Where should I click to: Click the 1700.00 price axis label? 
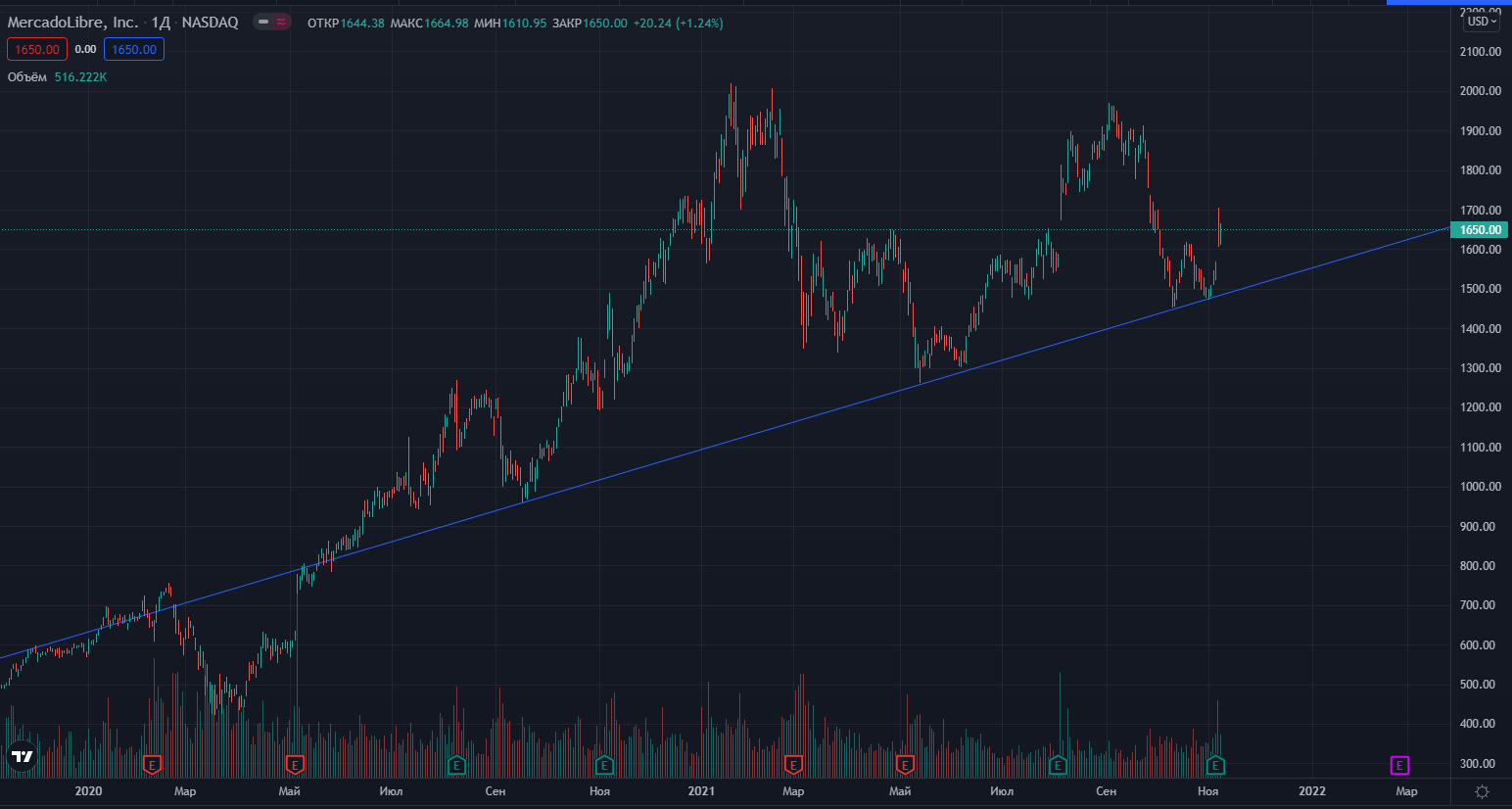click(1480, 210)
